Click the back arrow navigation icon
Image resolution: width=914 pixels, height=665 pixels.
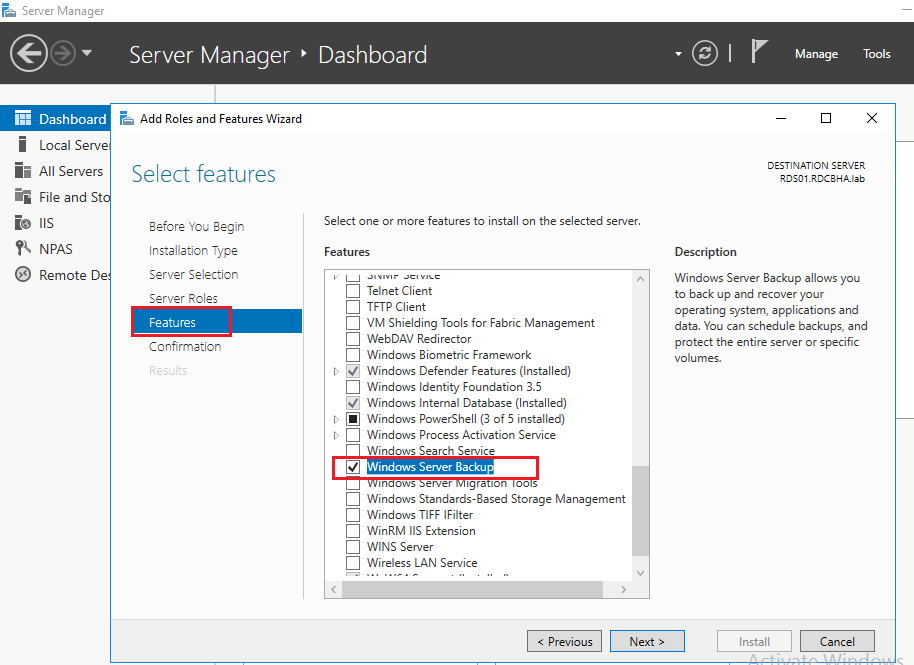[30, 53]
